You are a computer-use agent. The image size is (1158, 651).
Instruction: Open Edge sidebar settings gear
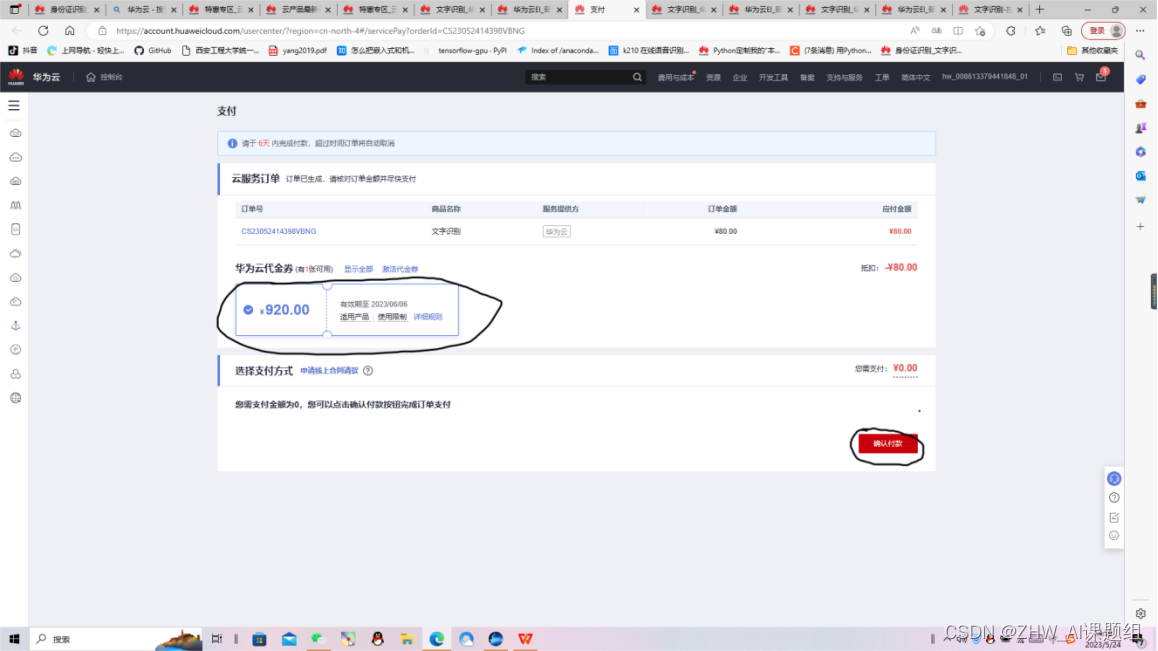pos(1140,613)
